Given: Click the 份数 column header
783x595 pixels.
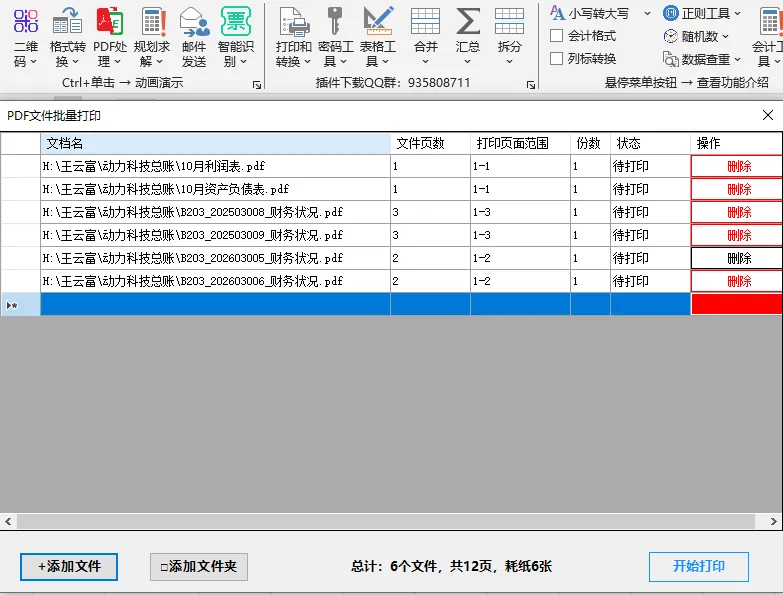Looking at the screenshot, I should [x=590, y=144].
